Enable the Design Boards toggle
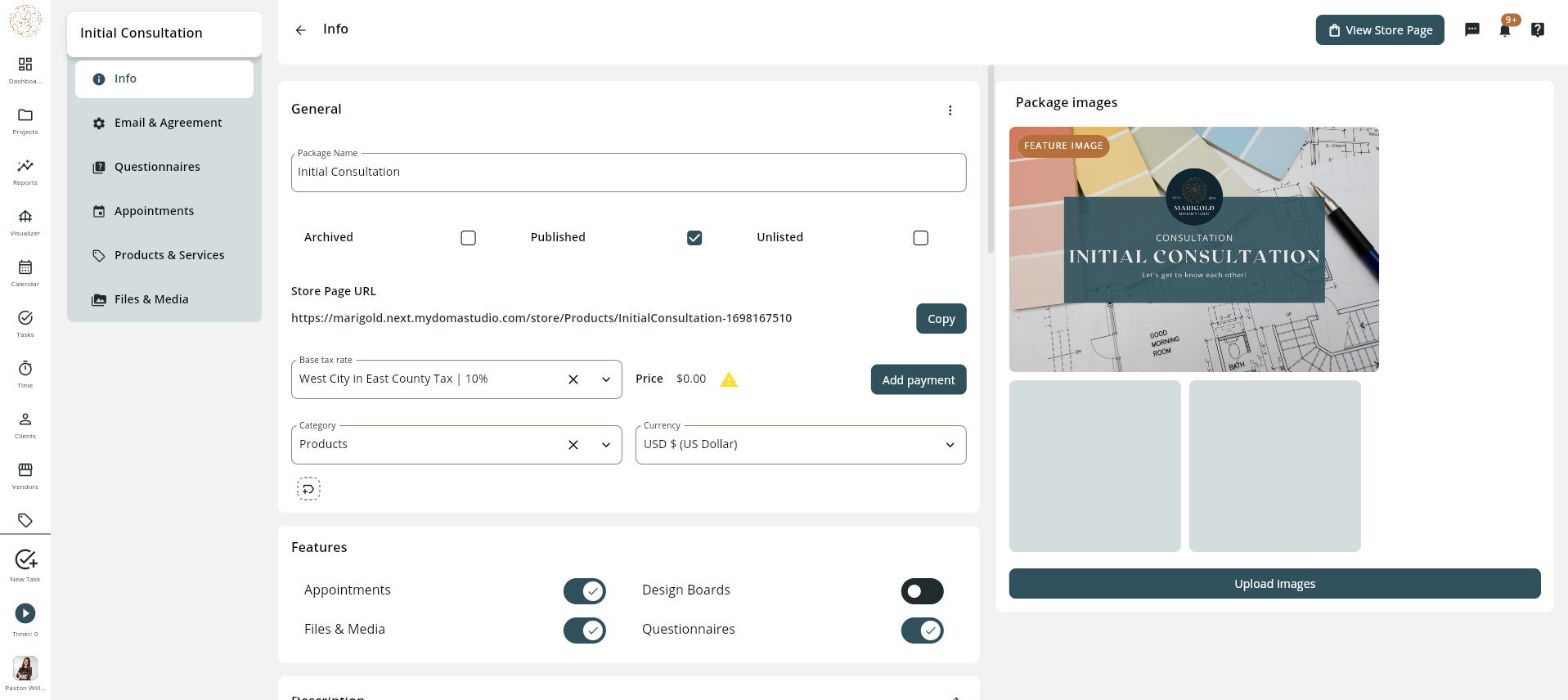This screenshot has height=700, width=1568. click(x=923, y=591)
